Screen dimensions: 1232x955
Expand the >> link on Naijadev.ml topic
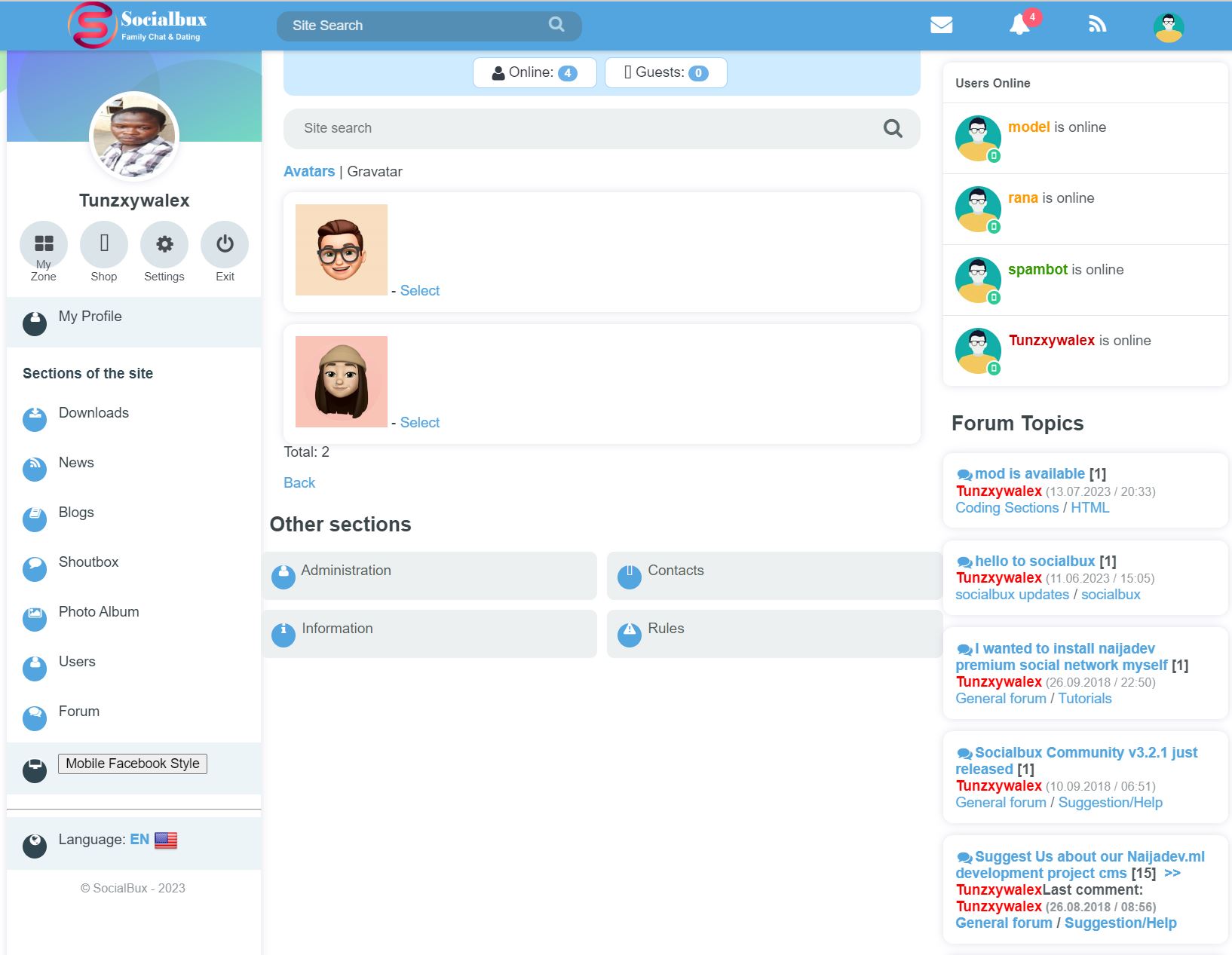(x=1172, y=873)
